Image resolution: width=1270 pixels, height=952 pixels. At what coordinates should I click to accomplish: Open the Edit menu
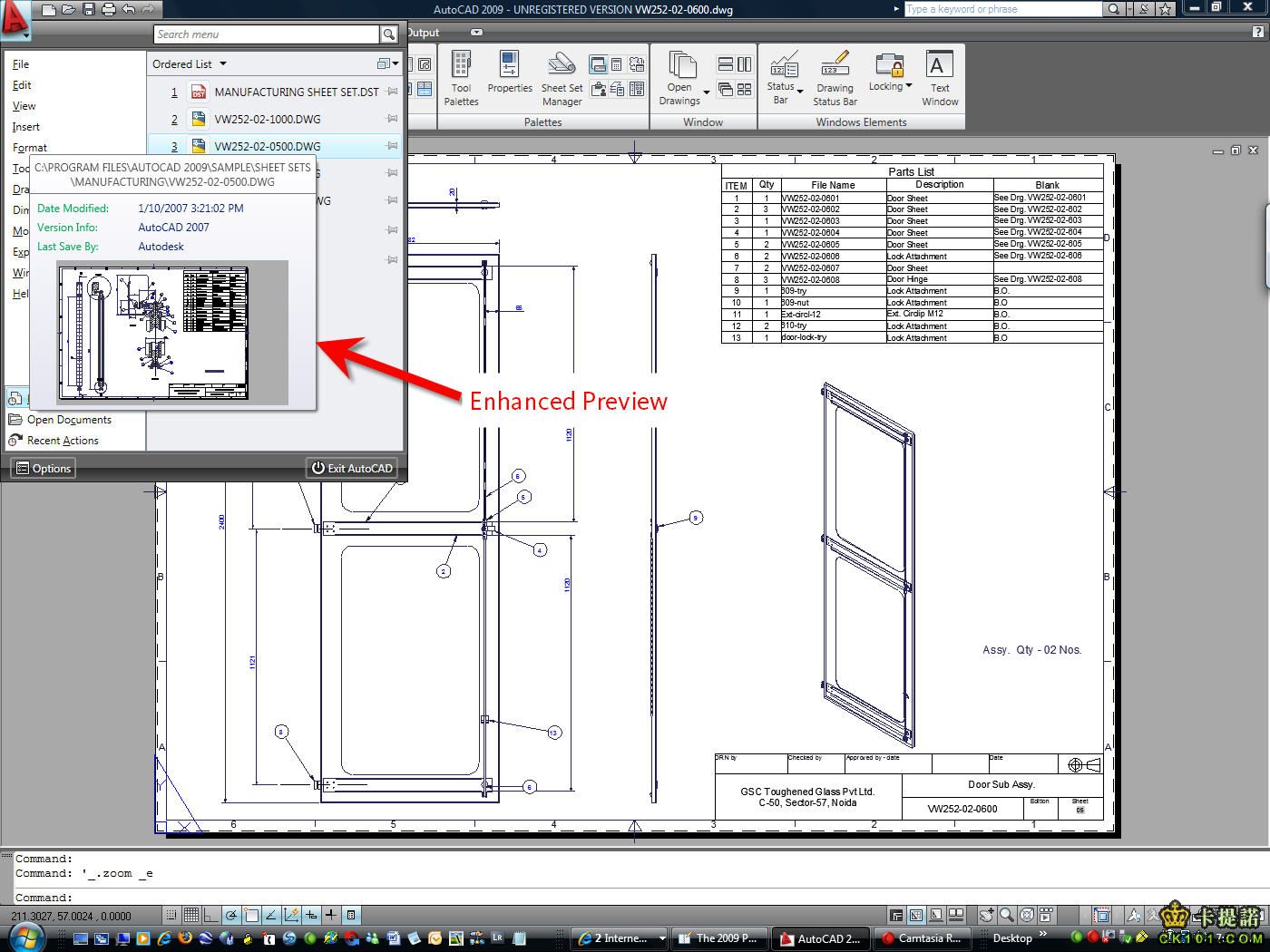(22, 85)
